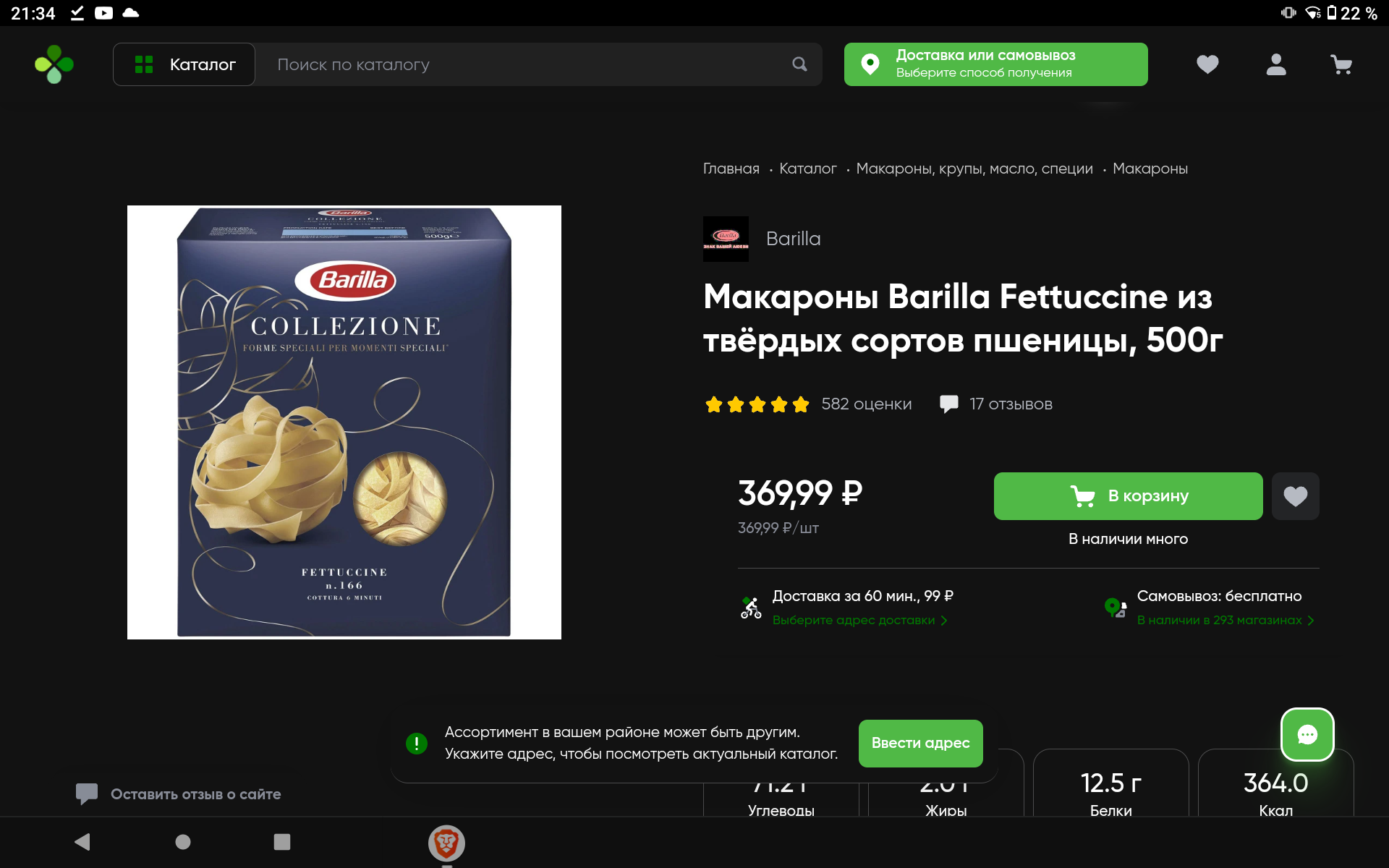
Task: Add pasta with В корзину button
Action: [x=1128, y=496]
